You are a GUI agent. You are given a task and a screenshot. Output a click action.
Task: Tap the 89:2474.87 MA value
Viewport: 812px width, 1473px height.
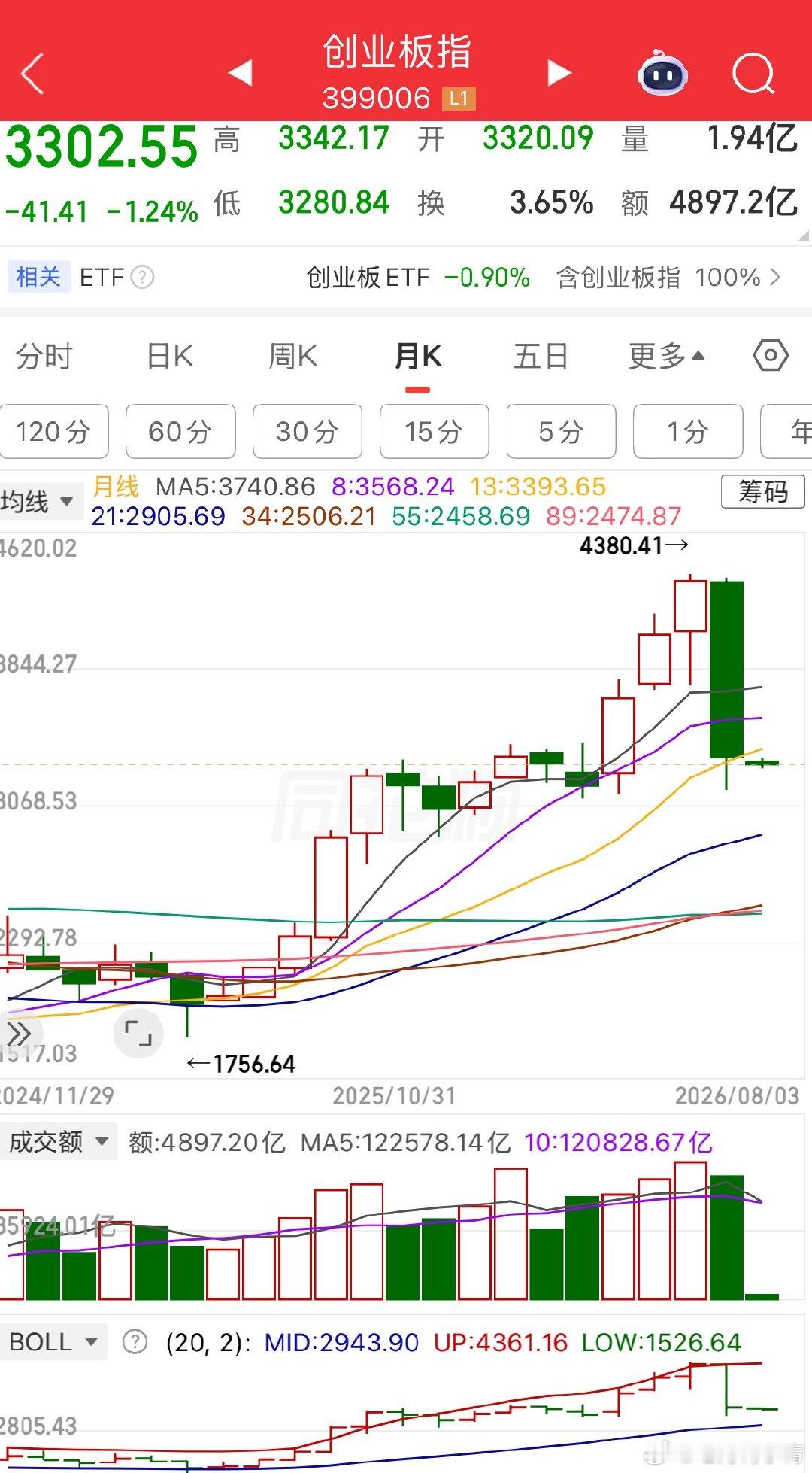click(614, 516)
